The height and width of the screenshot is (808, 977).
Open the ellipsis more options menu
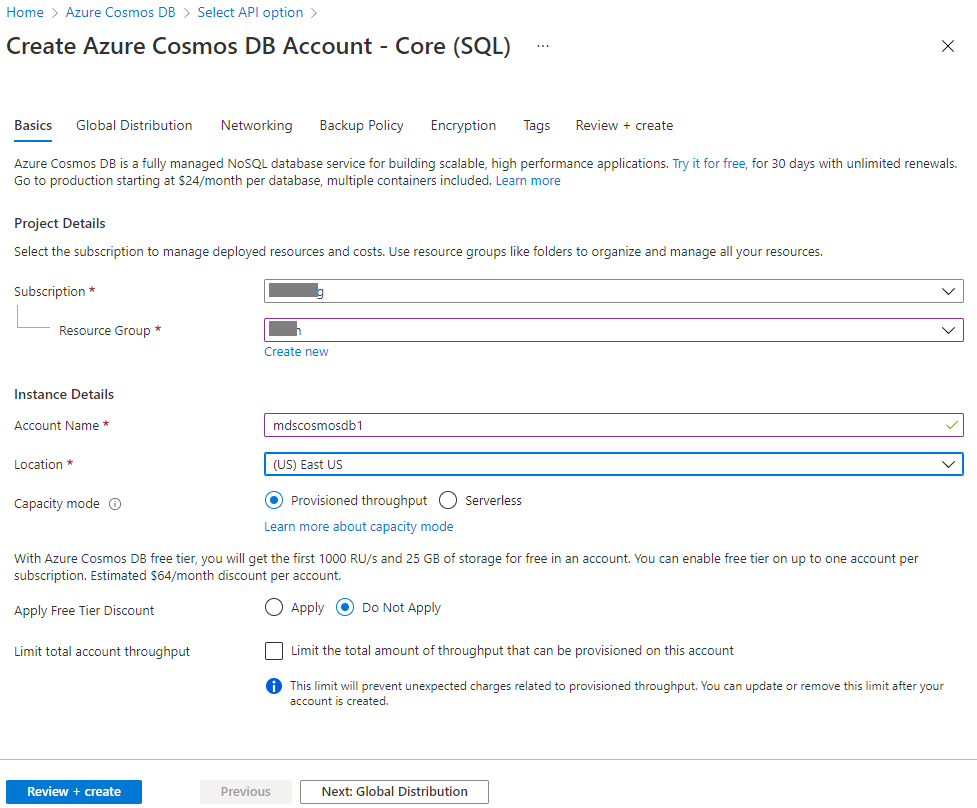(543, 46)
